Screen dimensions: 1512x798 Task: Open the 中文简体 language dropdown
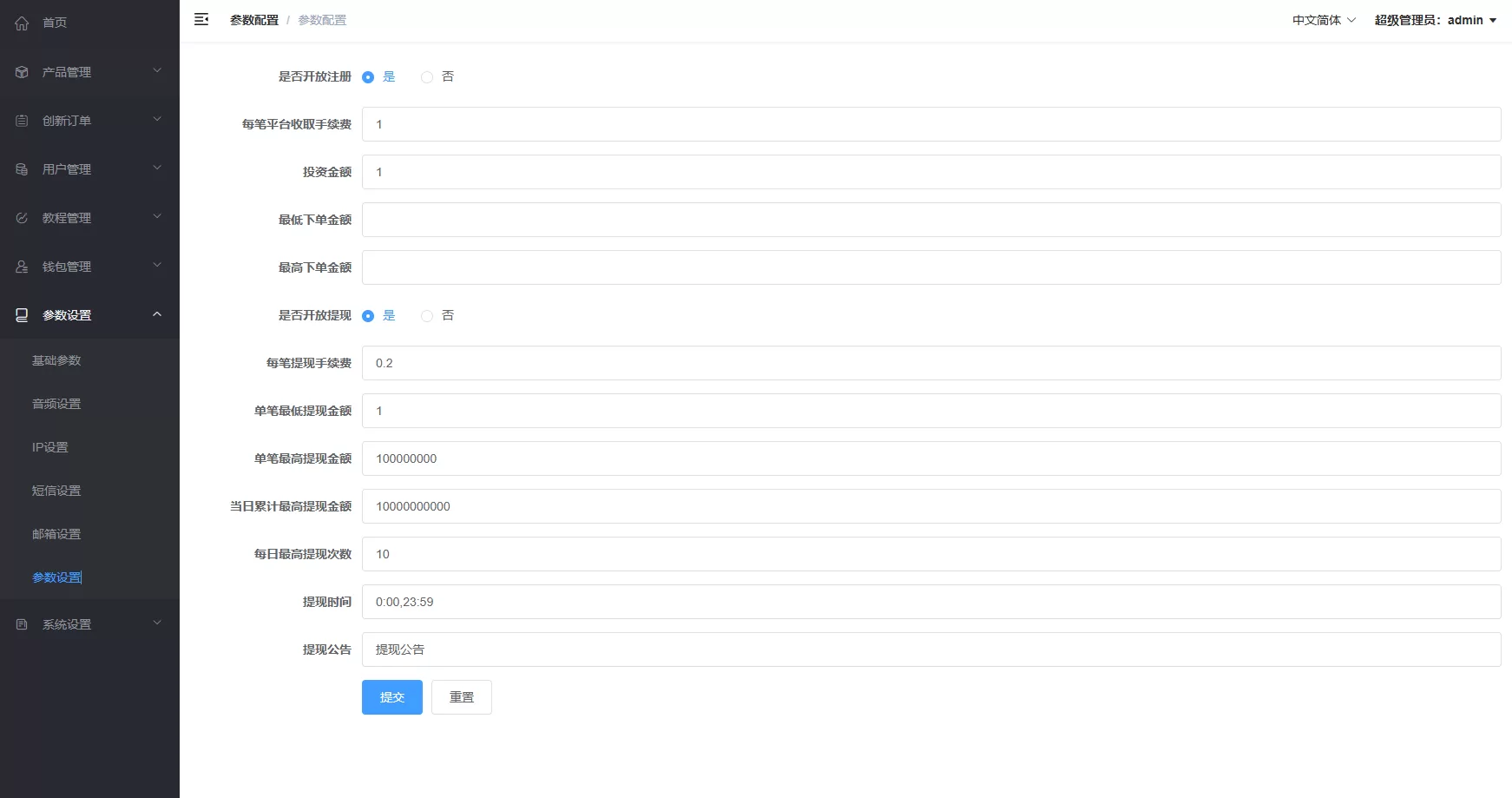(x=1323, y=20)
